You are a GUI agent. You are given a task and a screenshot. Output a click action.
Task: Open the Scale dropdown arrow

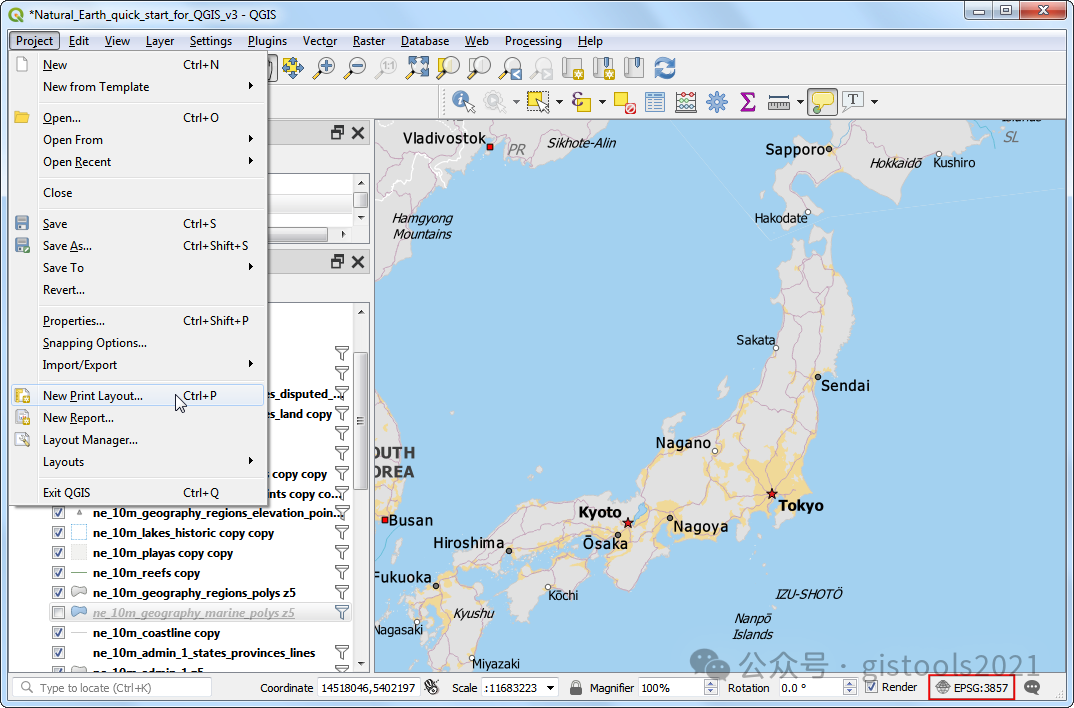551,687
